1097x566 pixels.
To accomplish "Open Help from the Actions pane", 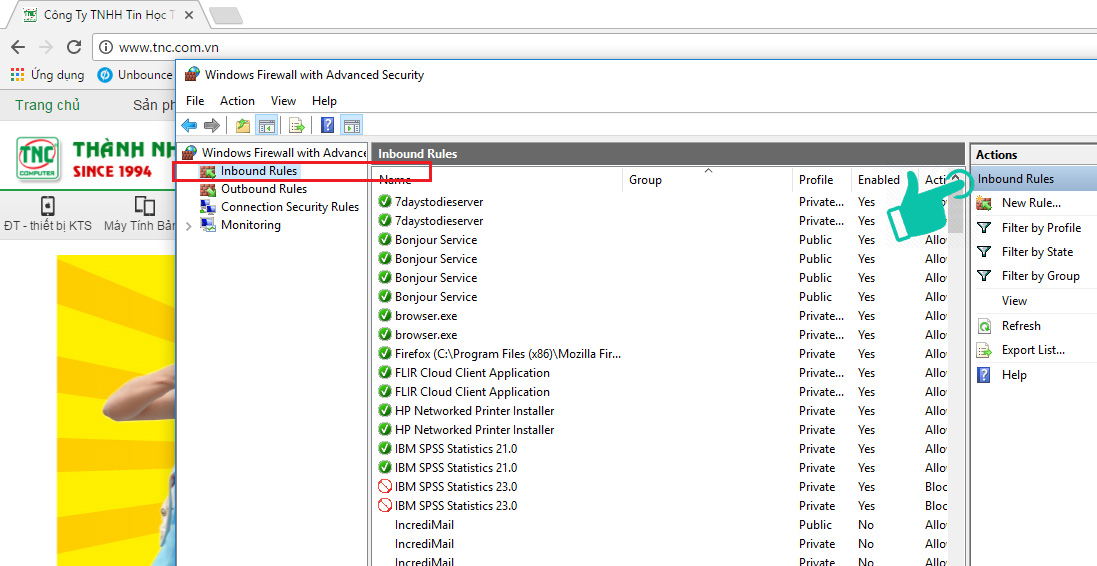I will [x=1014, y=375].
